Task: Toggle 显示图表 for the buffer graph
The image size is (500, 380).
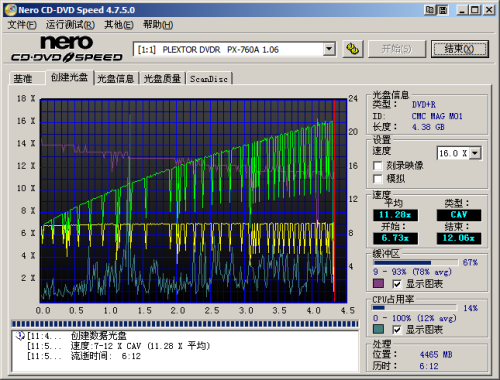Action: [x=396, y=284]
